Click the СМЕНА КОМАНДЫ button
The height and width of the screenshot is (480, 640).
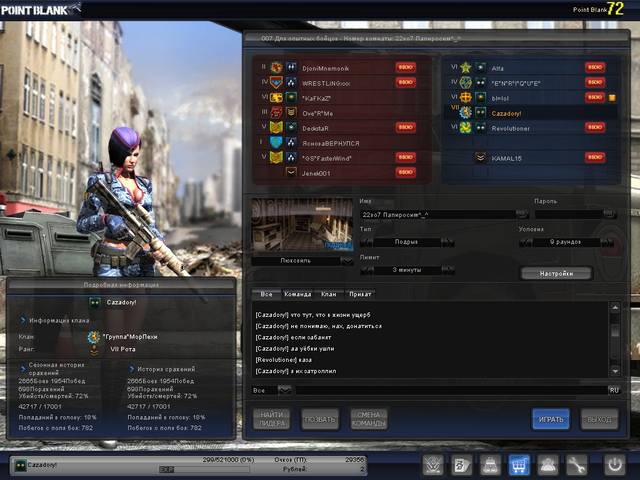click(369, 419)
